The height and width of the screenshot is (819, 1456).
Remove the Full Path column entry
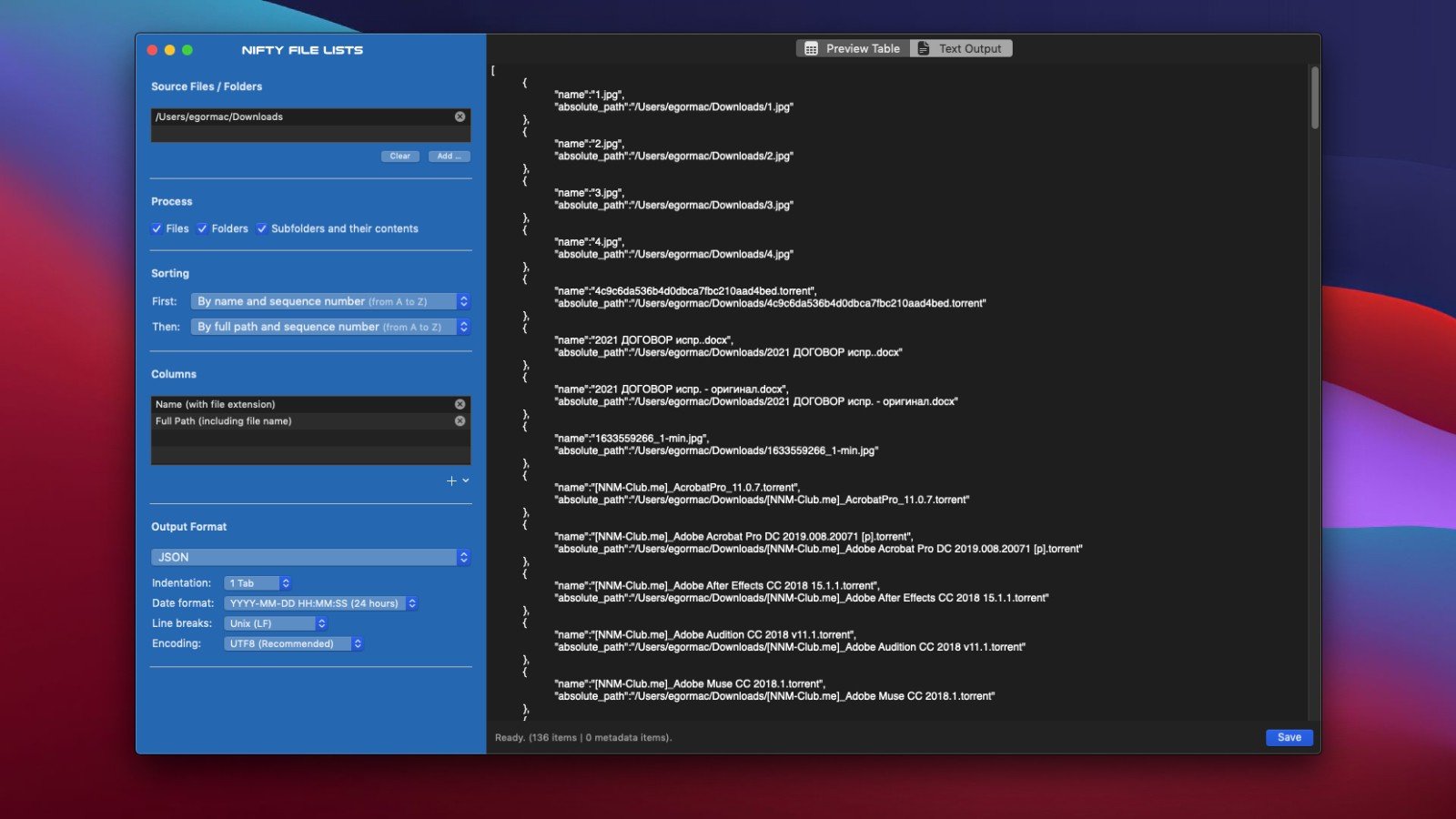(460, 421)
